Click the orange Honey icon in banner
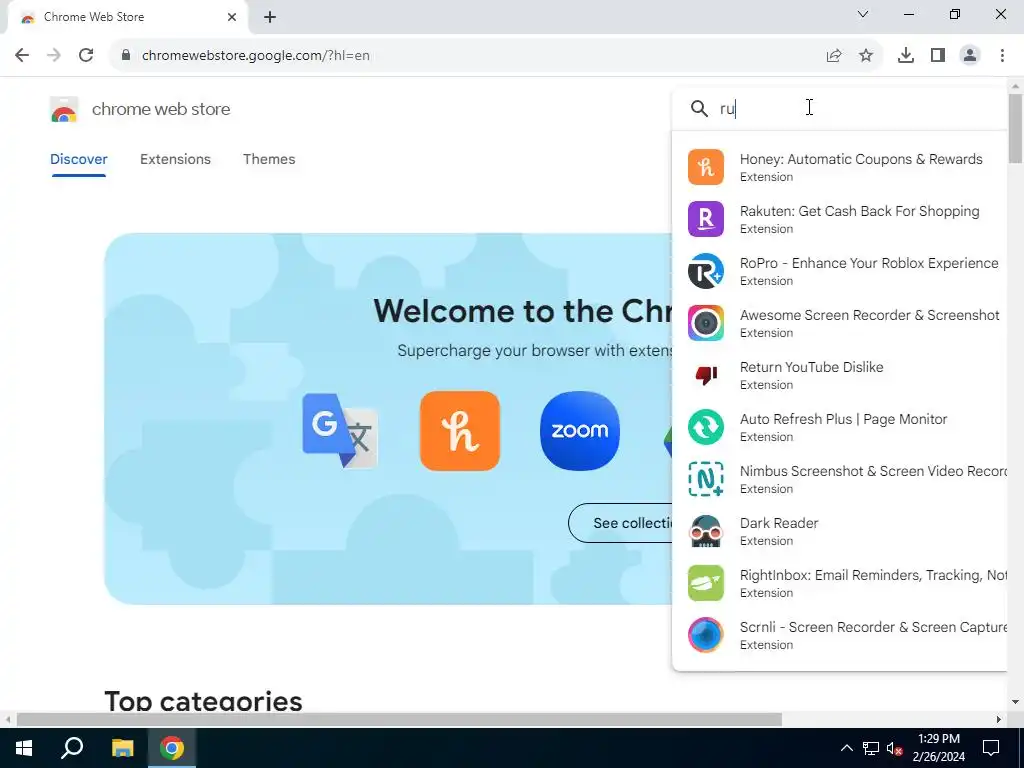The image size is (1024, 768). 460,431
